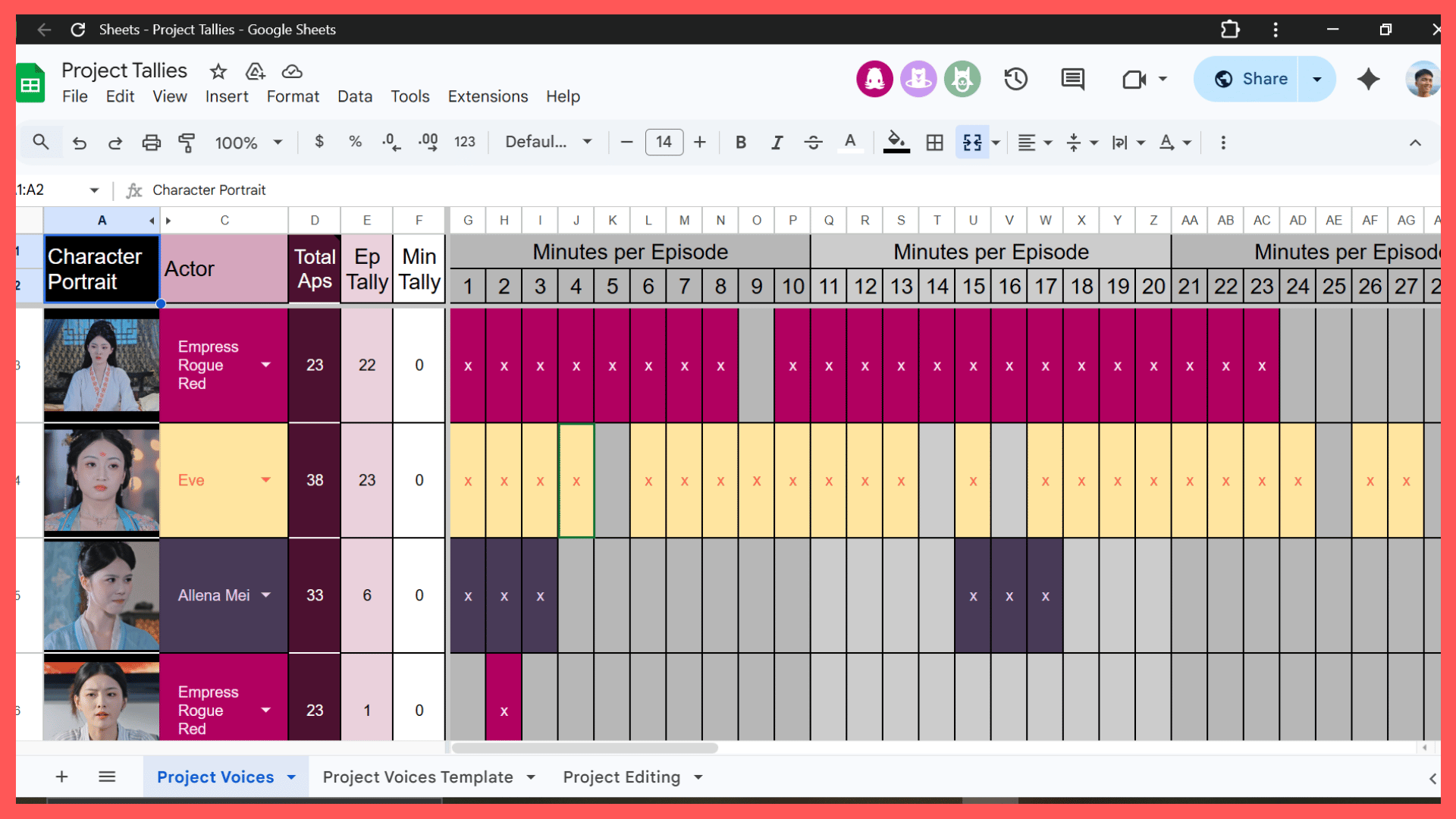The image size is (1456, 819).
Task: Open the comments icon
Action: [x=1072, y=79]
